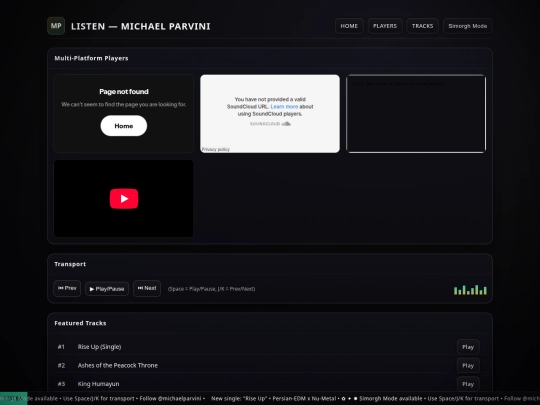540x405 pixels.
Task: Play track Ashes of the Peacock Throne
Action: [468, 365]
